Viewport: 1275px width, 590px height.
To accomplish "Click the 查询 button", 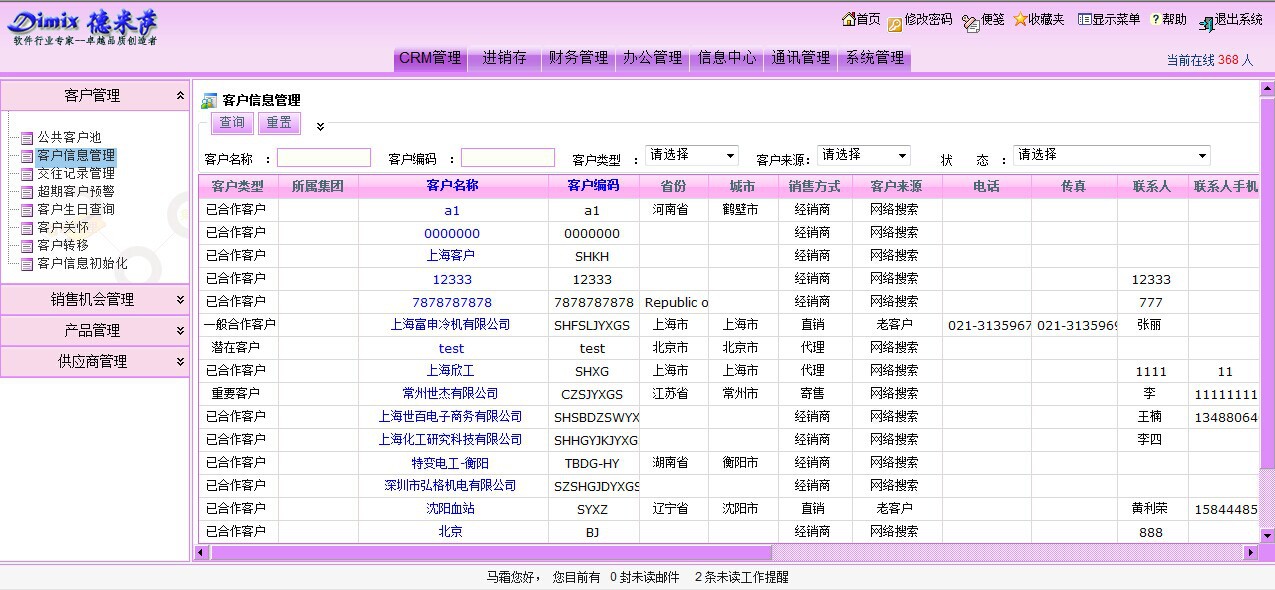I will tap(232, 123).
